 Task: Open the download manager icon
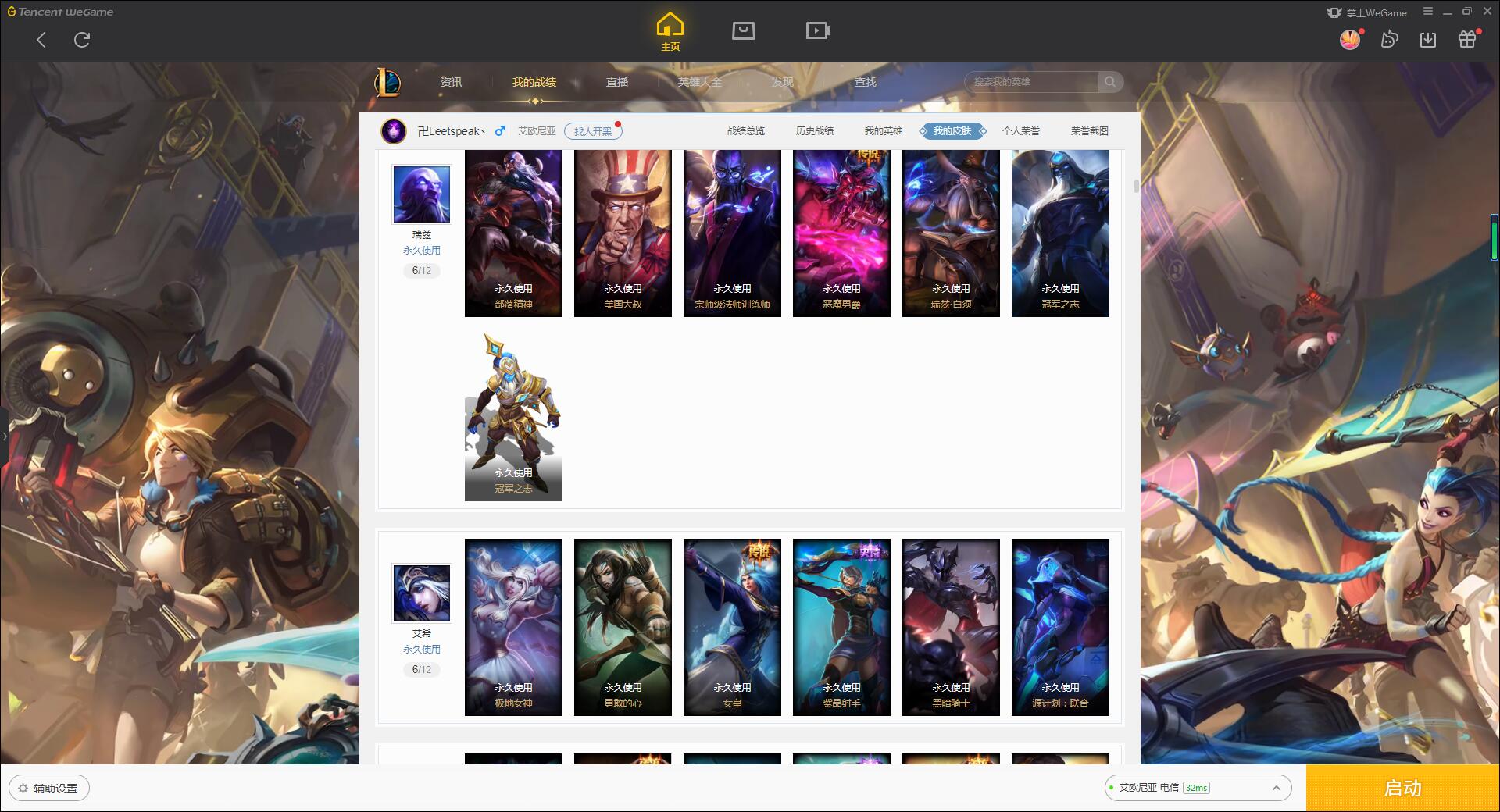[x=1428, y=39]
